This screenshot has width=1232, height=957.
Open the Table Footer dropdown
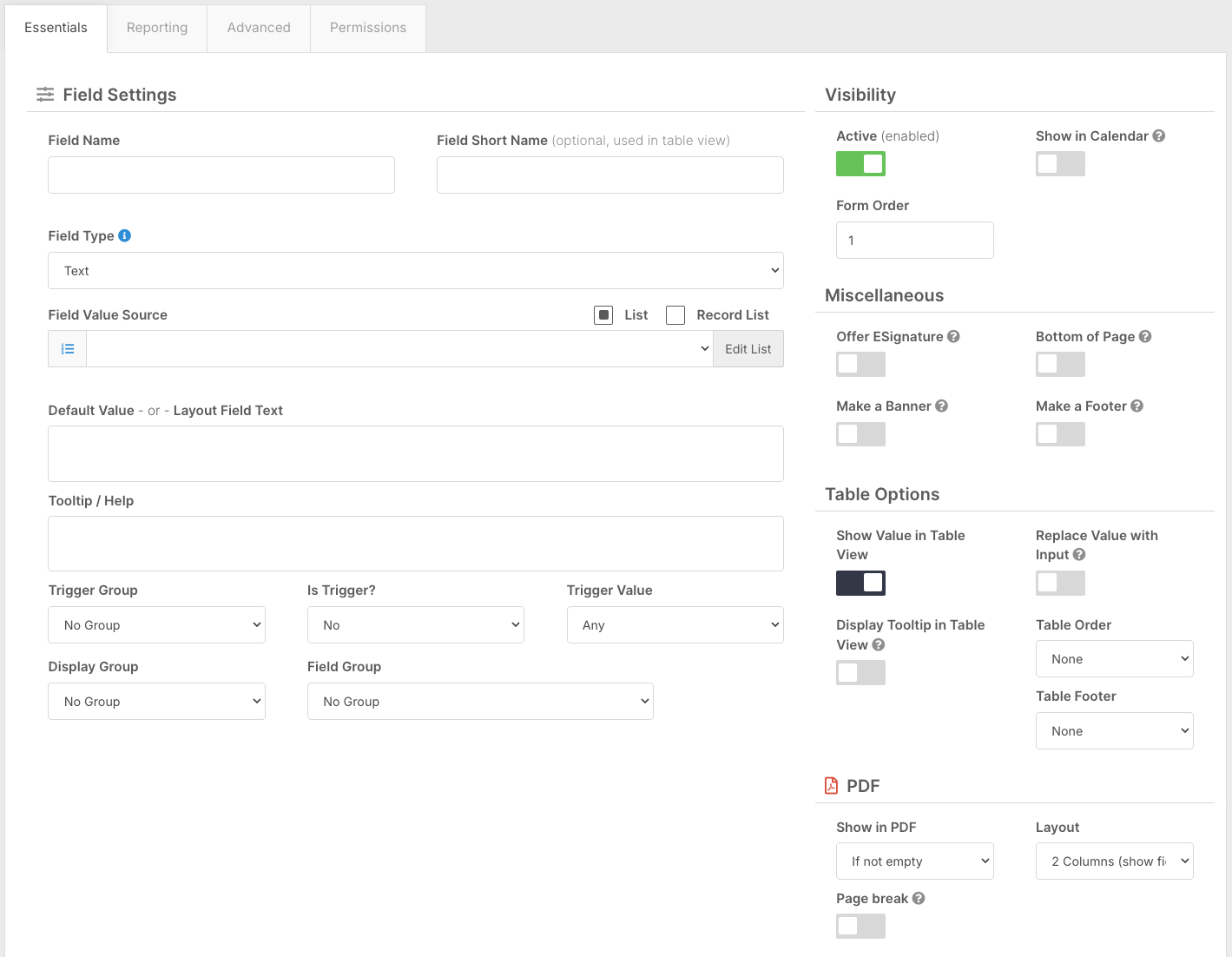coord(1115,731)
